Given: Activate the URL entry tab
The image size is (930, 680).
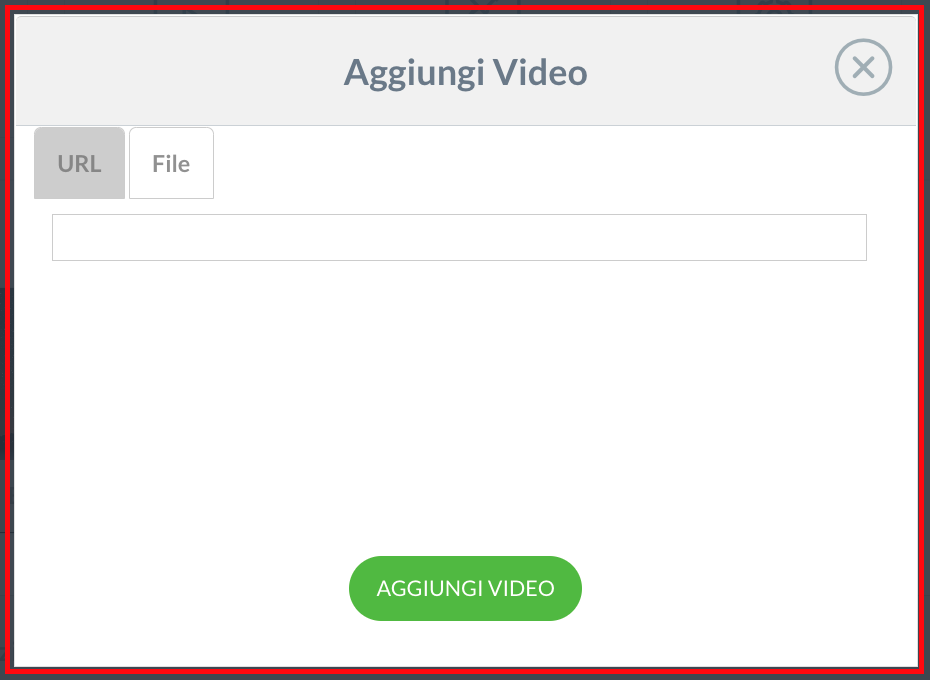Looking at the screenshot, I should (x=79, y=163).
